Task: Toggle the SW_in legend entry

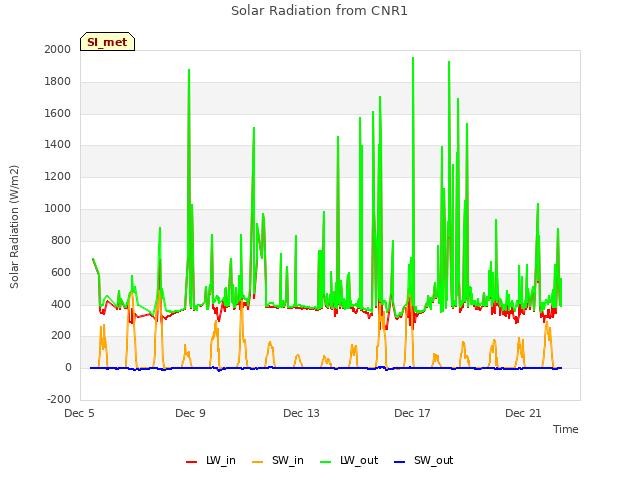Action: point(278,461)
